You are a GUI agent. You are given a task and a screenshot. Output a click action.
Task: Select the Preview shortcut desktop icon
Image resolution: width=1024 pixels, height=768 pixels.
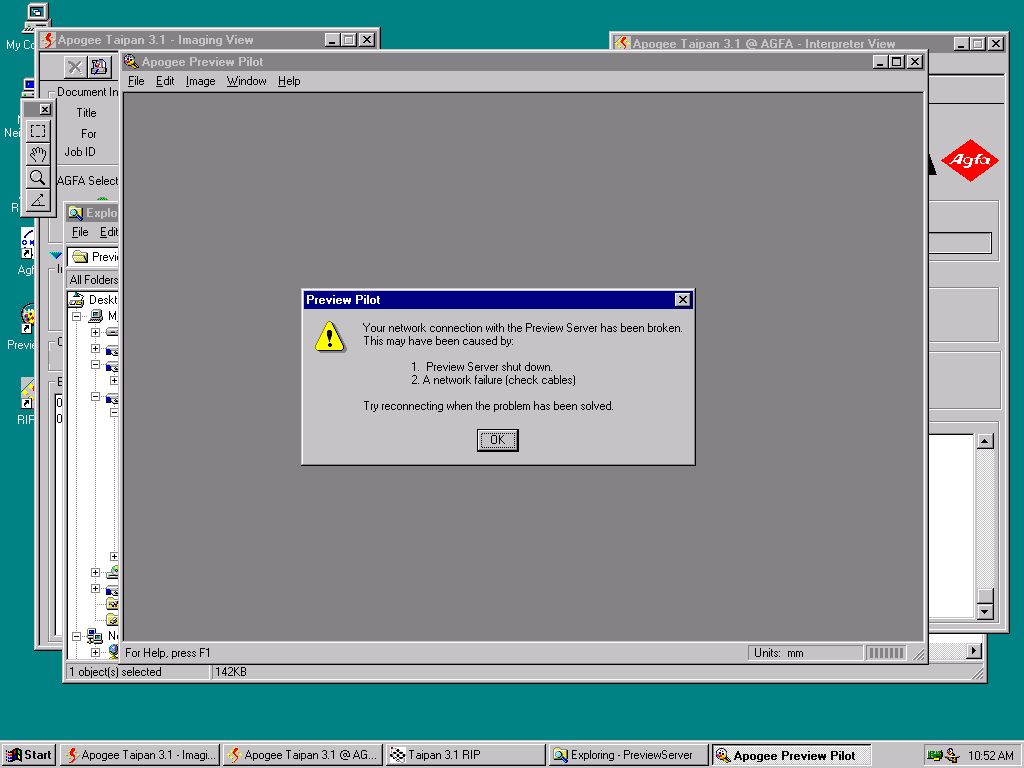[x=27, y=319]
